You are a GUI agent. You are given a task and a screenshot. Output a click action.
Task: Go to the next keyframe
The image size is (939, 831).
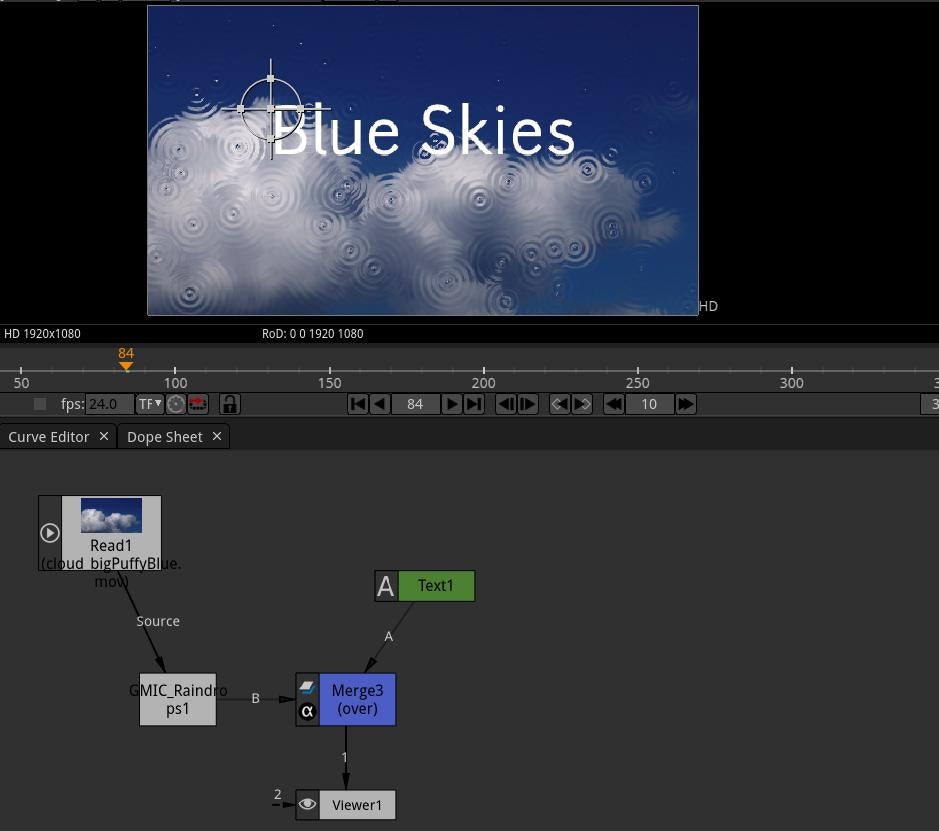pyautogui.click(x=582, y=404)
